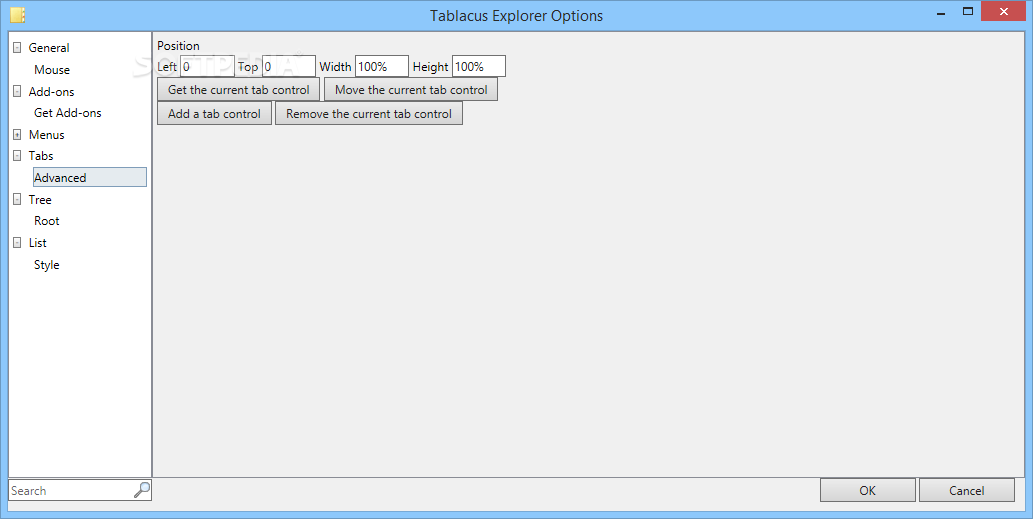Click the Cancel button

(966, 490)
